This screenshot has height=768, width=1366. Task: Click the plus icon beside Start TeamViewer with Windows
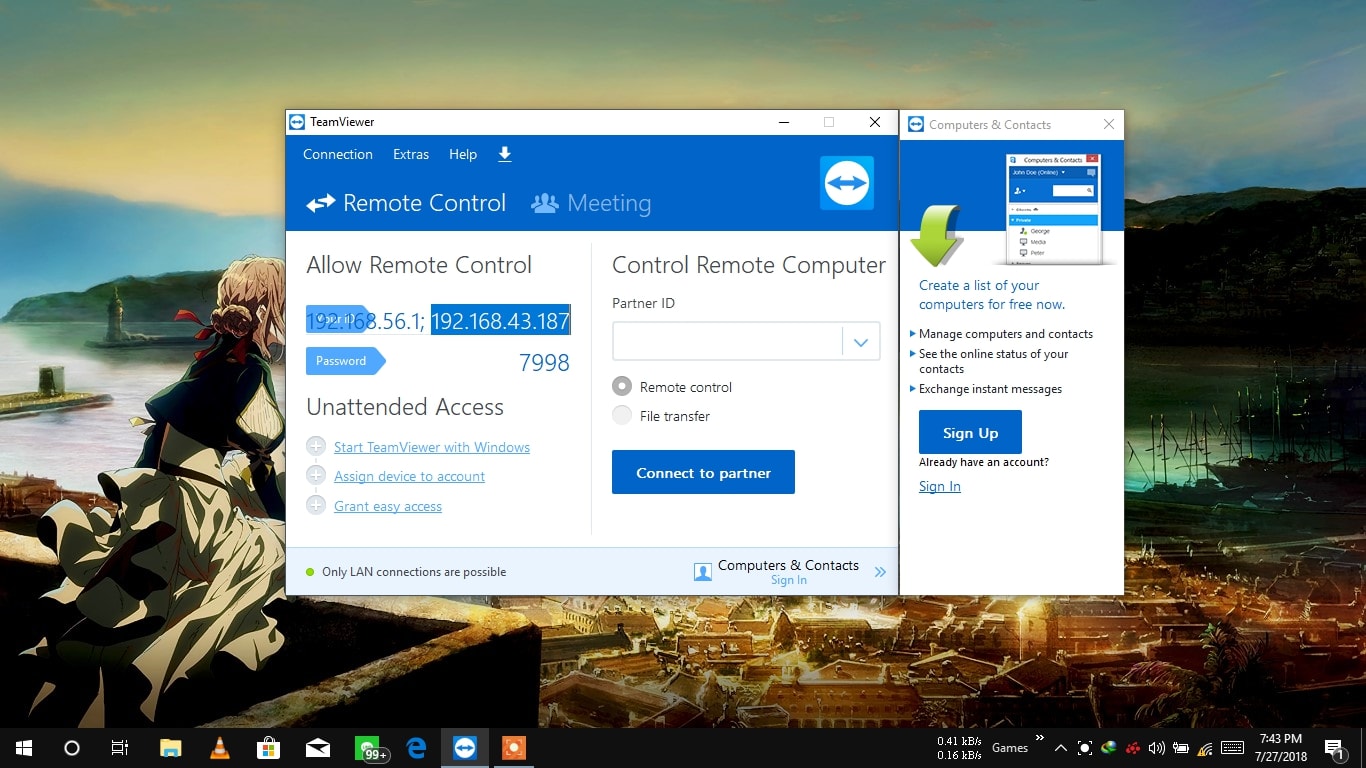(x=316, y=447)
